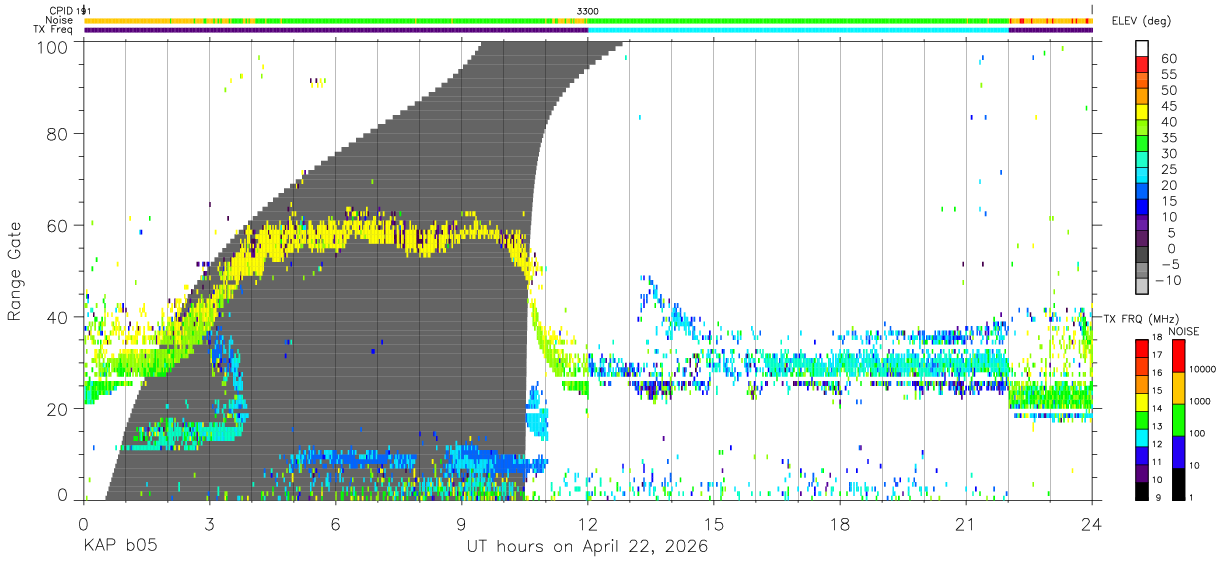
Task: Click the 9 label on TX FRQ scale
Action: 1158,497
